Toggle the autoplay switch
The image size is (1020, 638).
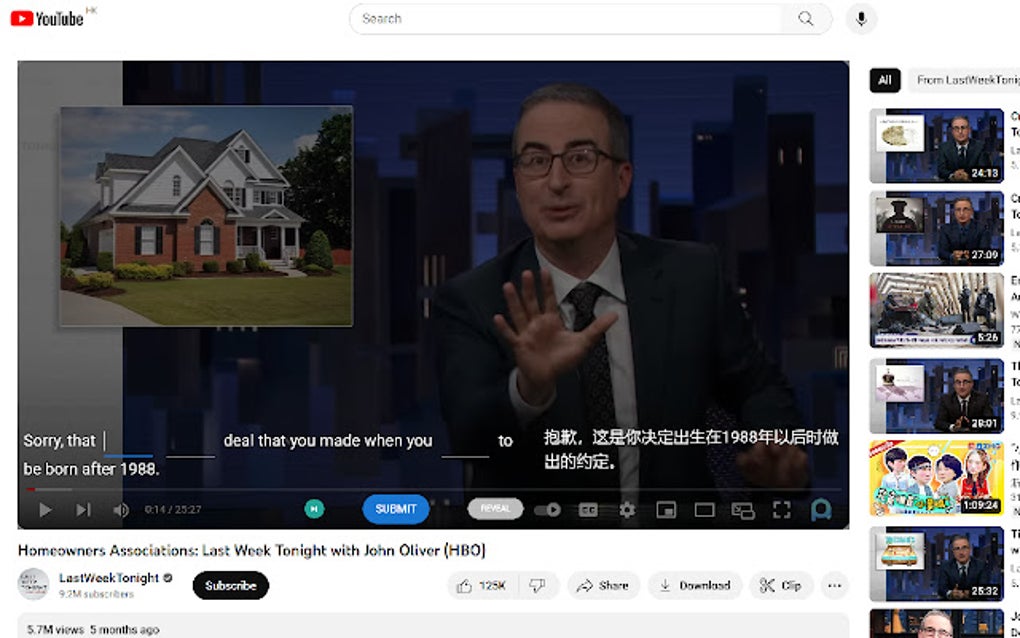tap(548, 510)
